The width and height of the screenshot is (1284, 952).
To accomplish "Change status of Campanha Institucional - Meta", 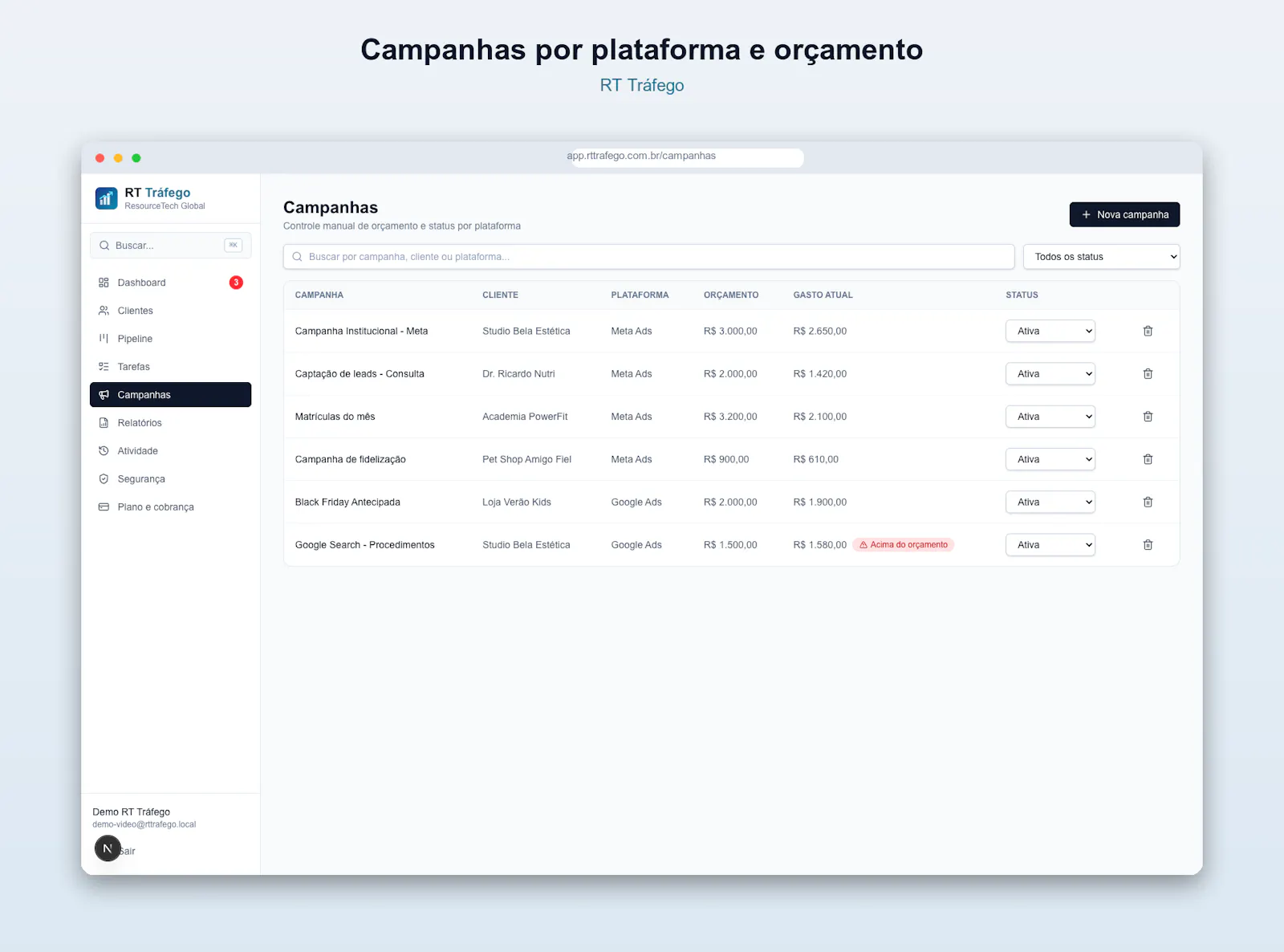I will (1050, 331).
